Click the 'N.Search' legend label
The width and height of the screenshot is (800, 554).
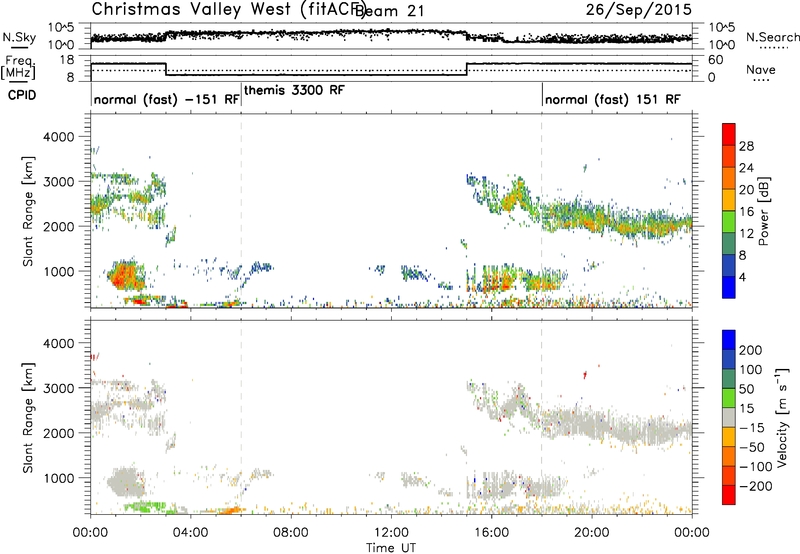(772, 37)
